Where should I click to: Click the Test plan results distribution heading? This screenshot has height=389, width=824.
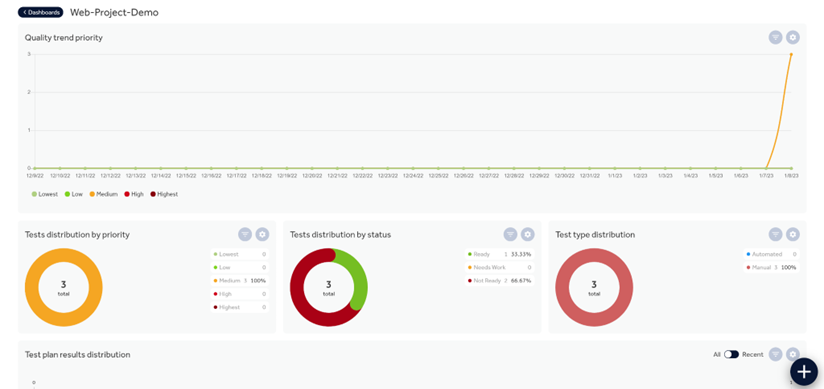77,354
